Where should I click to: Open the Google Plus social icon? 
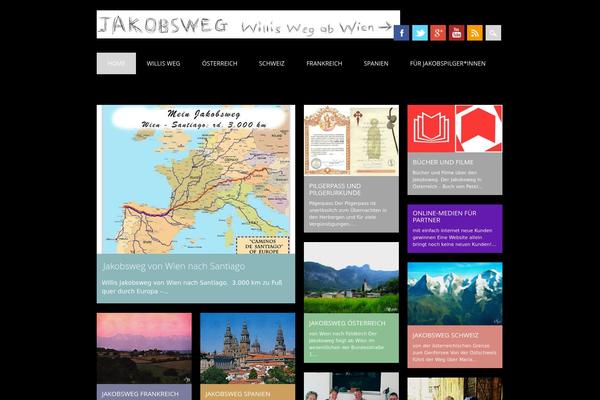click(438, 33)
